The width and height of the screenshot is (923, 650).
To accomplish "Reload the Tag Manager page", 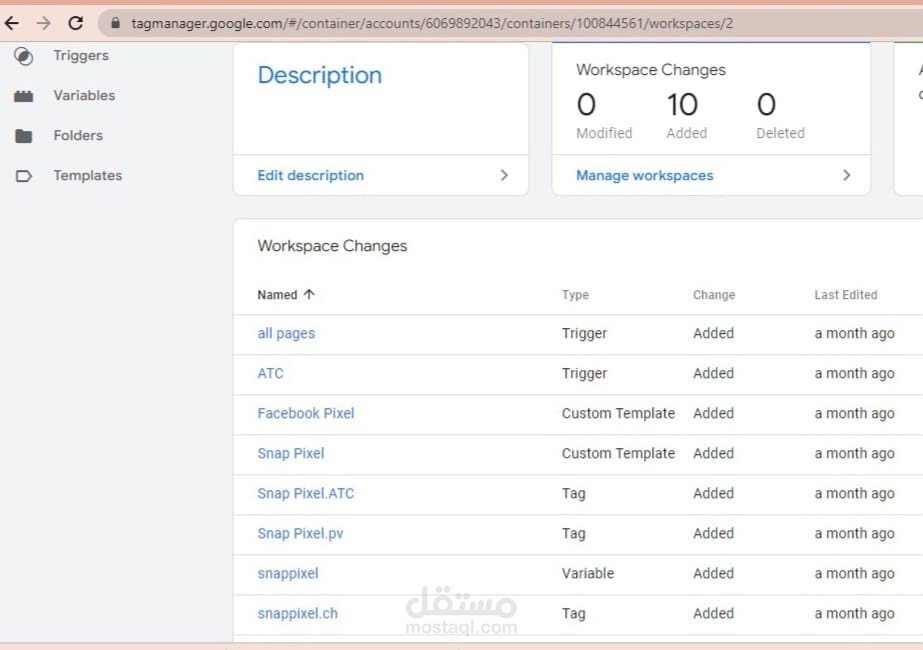I will click(75, 23).
